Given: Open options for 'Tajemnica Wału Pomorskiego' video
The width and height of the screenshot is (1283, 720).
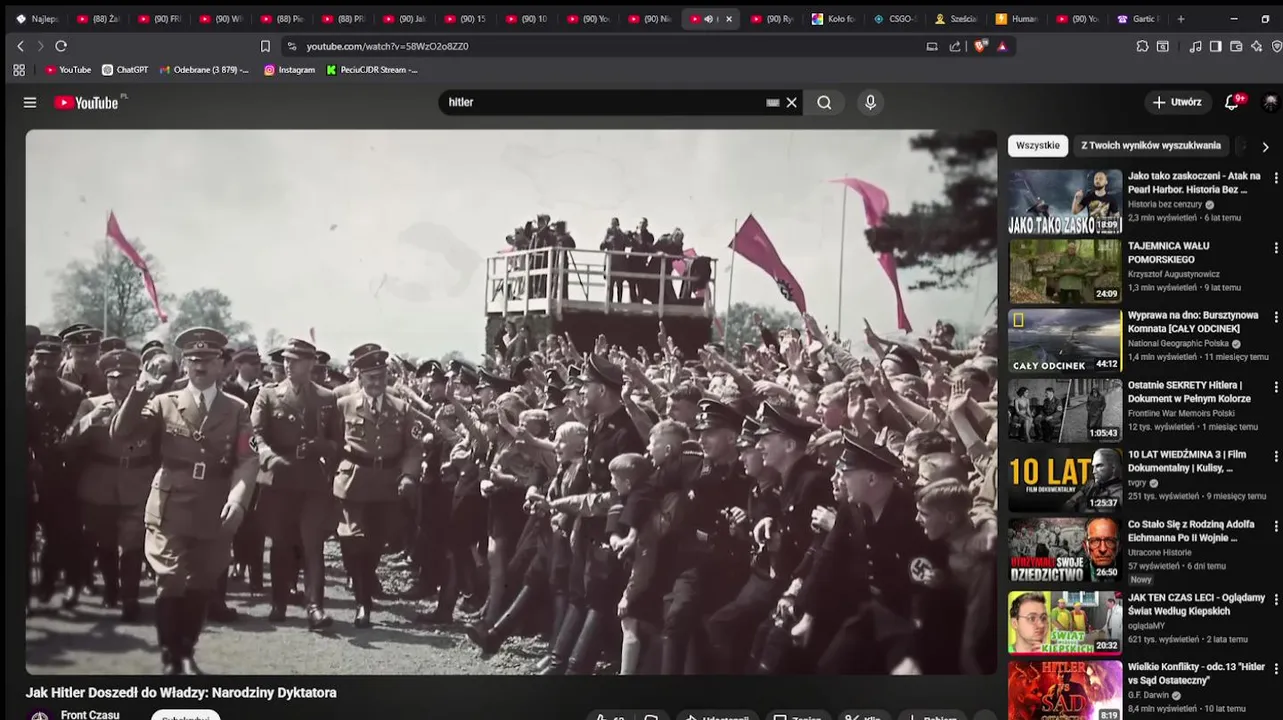Looking at the screenshot, I should click(1275, 248).
